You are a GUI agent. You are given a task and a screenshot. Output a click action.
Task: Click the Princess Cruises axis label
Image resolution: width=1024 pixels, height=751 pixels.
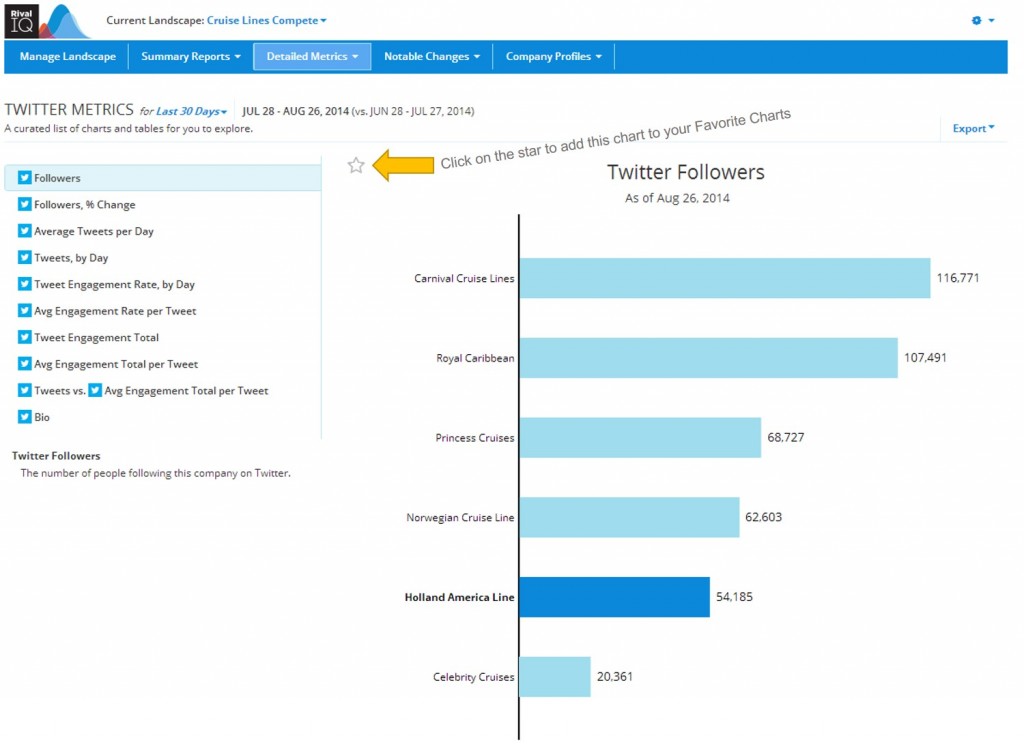475,438
